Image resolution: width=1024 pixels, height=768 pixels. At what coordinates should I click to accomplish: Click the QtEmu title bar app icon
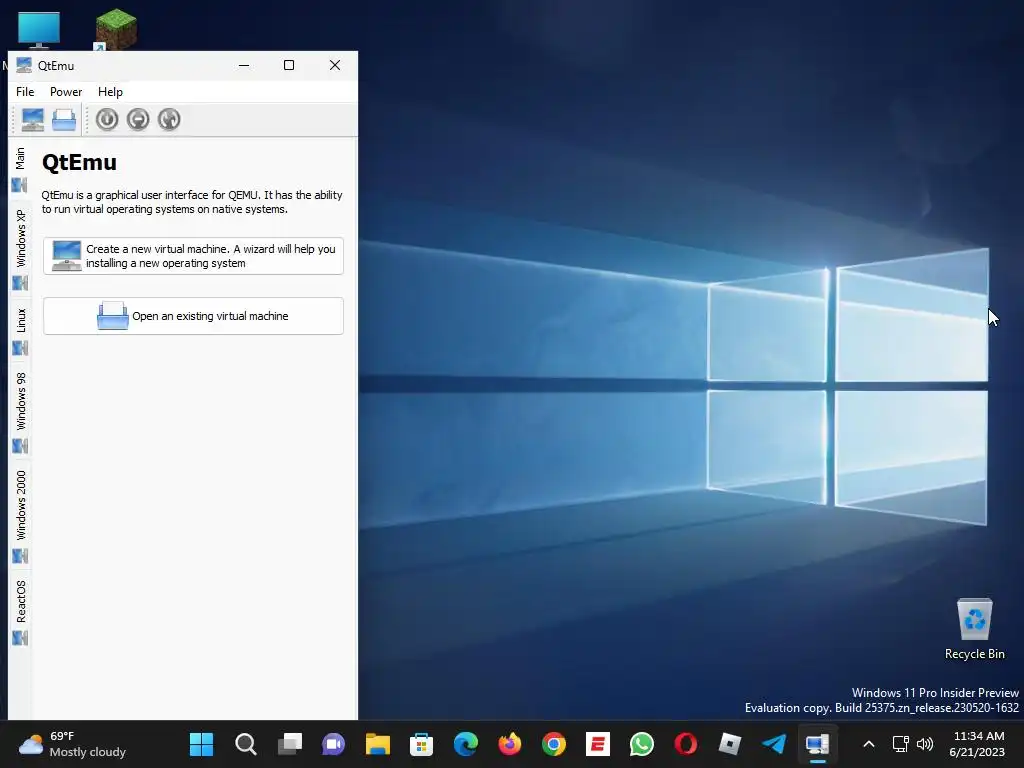tap(24, 65)
